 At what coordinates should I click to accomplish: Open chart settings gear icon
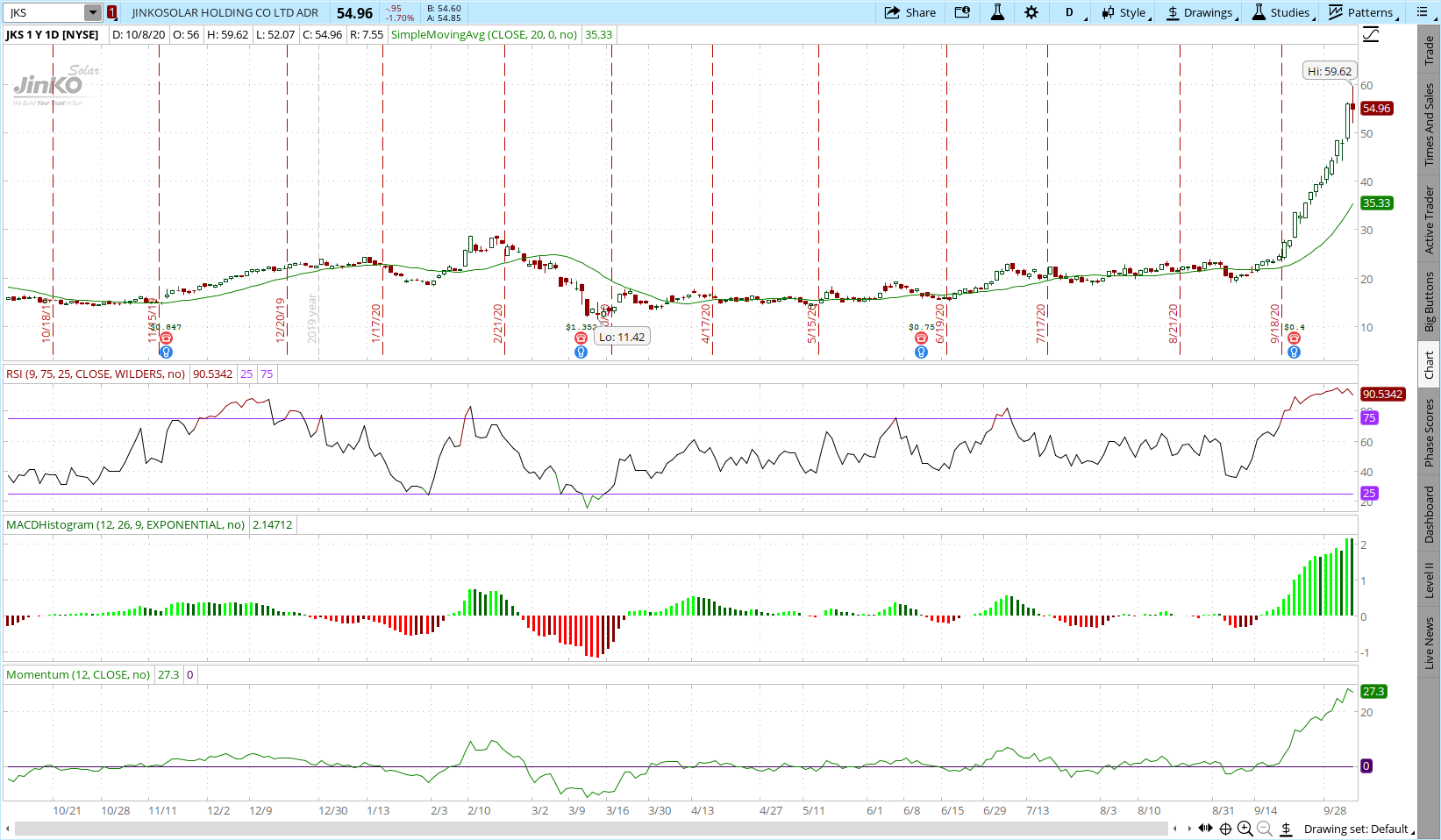pos(1031,12)
